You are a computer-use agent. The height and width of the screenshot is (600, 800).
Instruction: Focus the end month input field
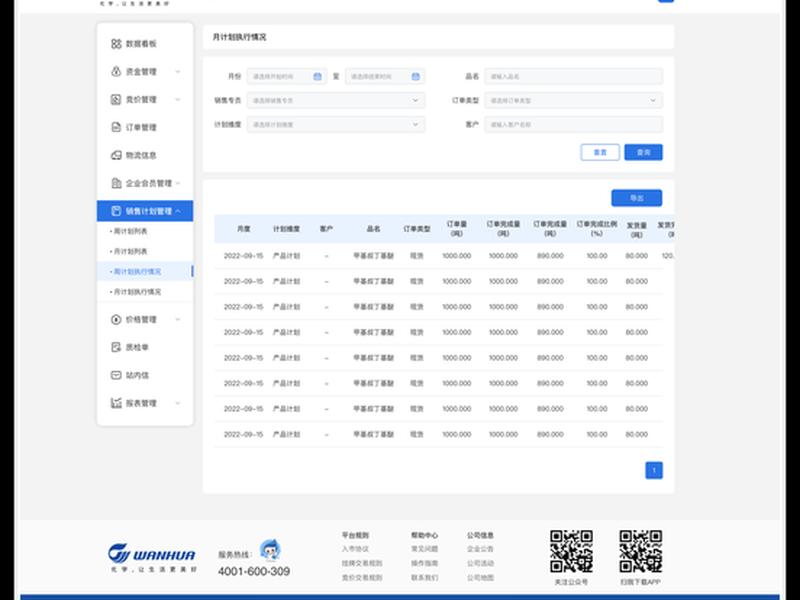tap(385, 77)
